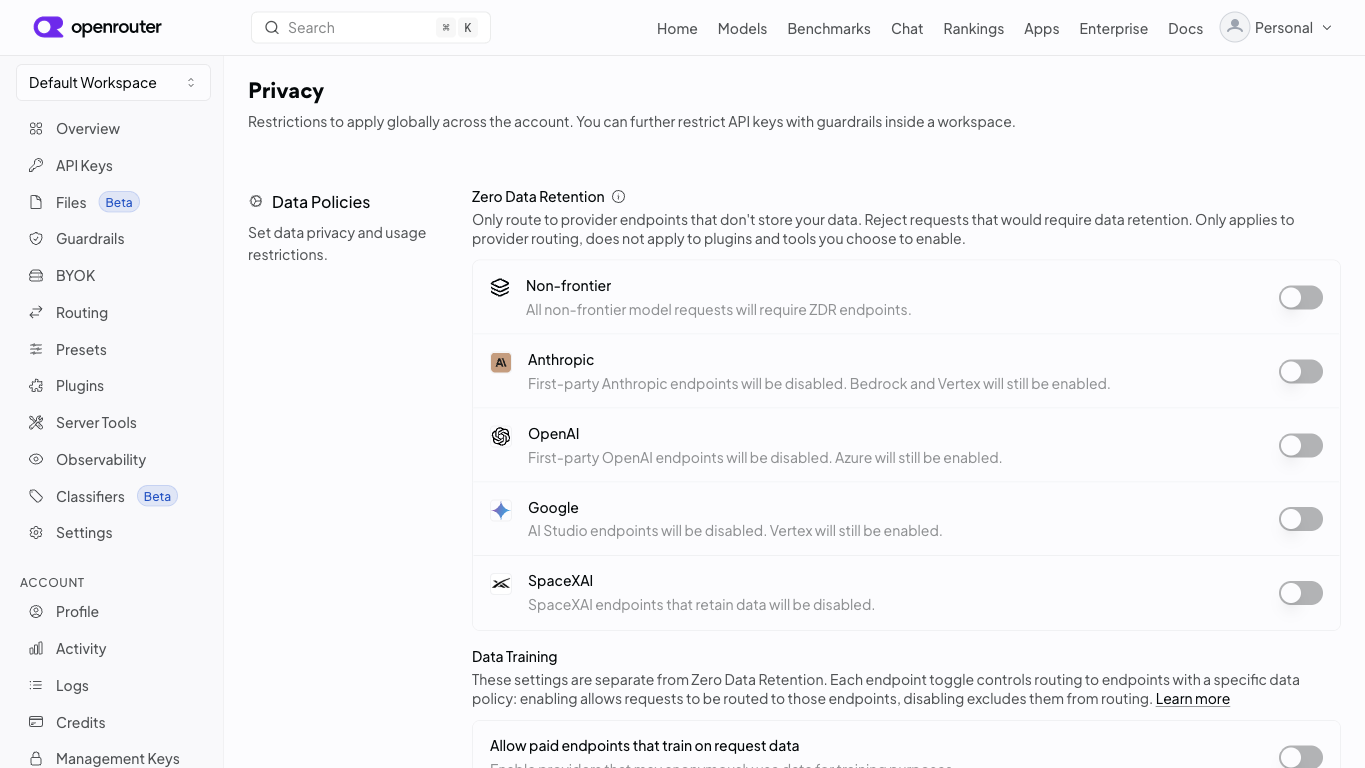Click the Google sparkle logo icon
Screen dimensions: 1365x768
pyautogui.click(x=501, y=511)
